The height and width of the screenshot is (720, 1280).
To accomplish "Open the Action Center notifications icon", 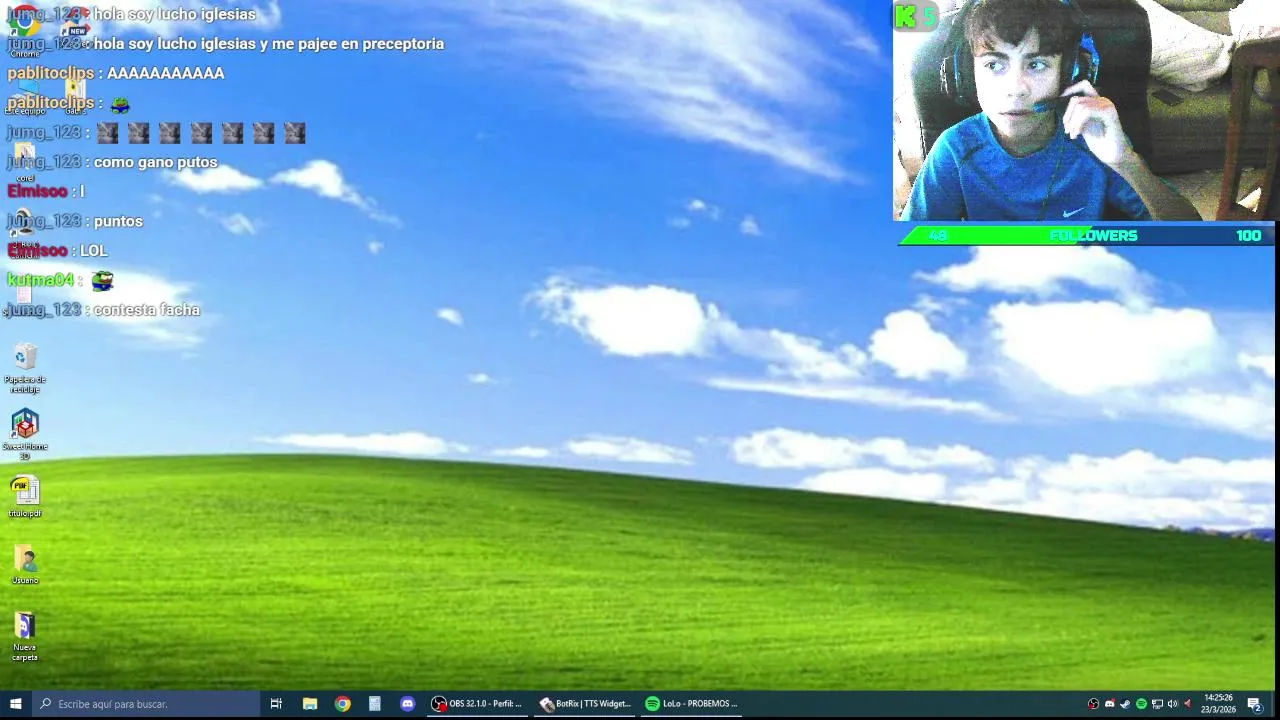I will tap(1254, 704).
